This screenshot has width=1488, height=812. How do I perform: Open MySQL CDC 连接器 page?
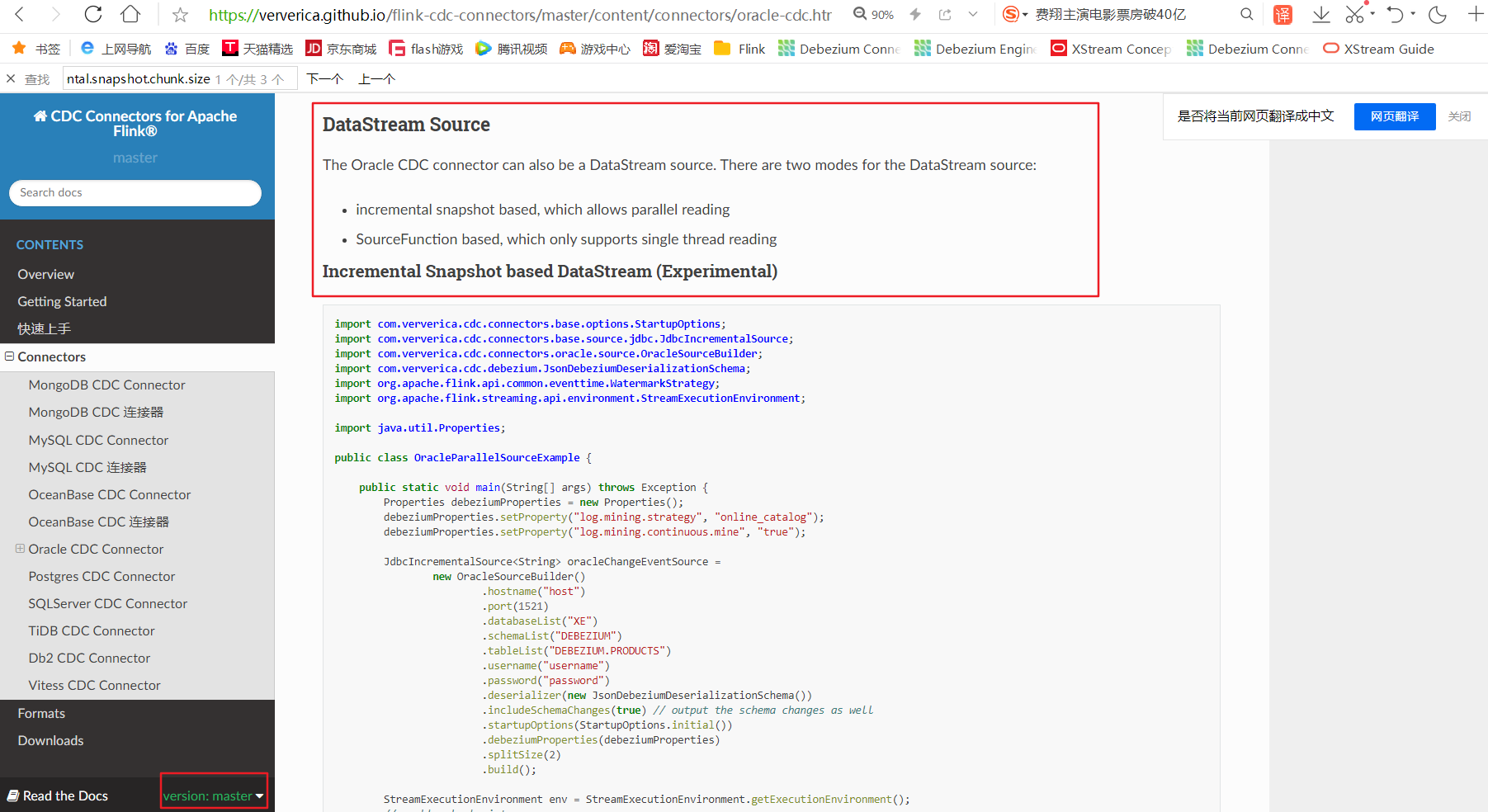(x=87, y=467)
